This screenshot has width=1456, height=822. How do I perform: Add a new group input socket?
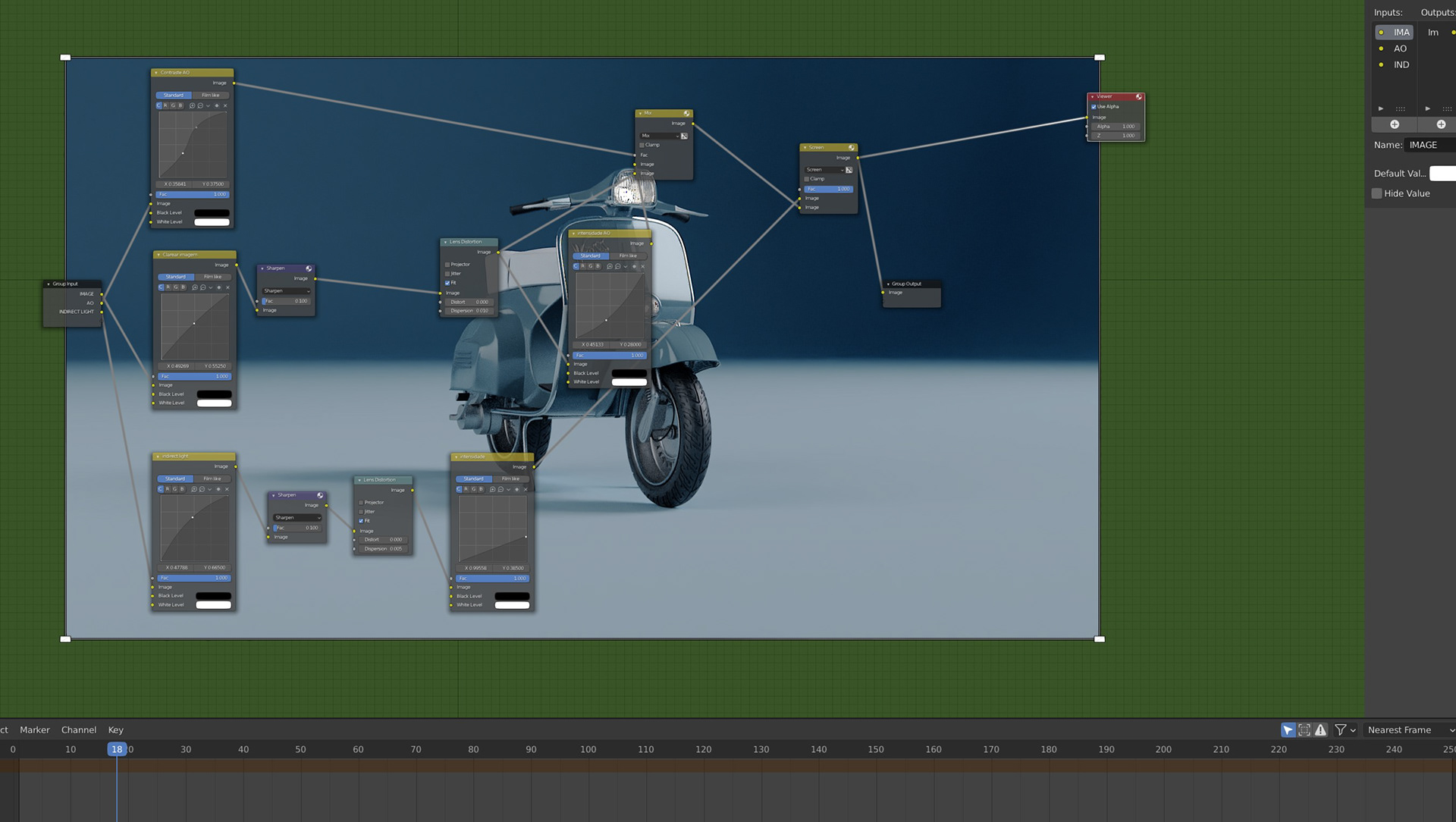[x=1394, y=124]
